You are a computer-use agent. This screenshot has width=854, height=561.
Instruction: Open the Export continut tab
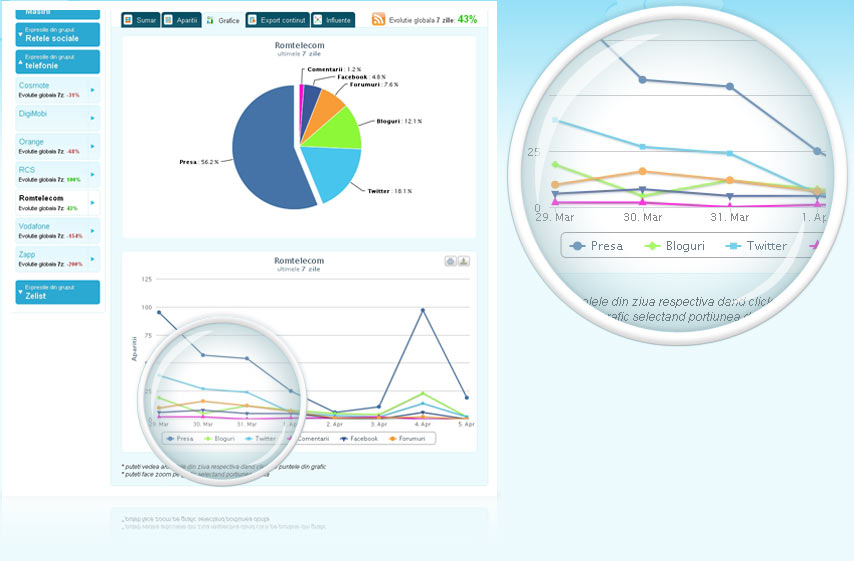click(277, 20)
